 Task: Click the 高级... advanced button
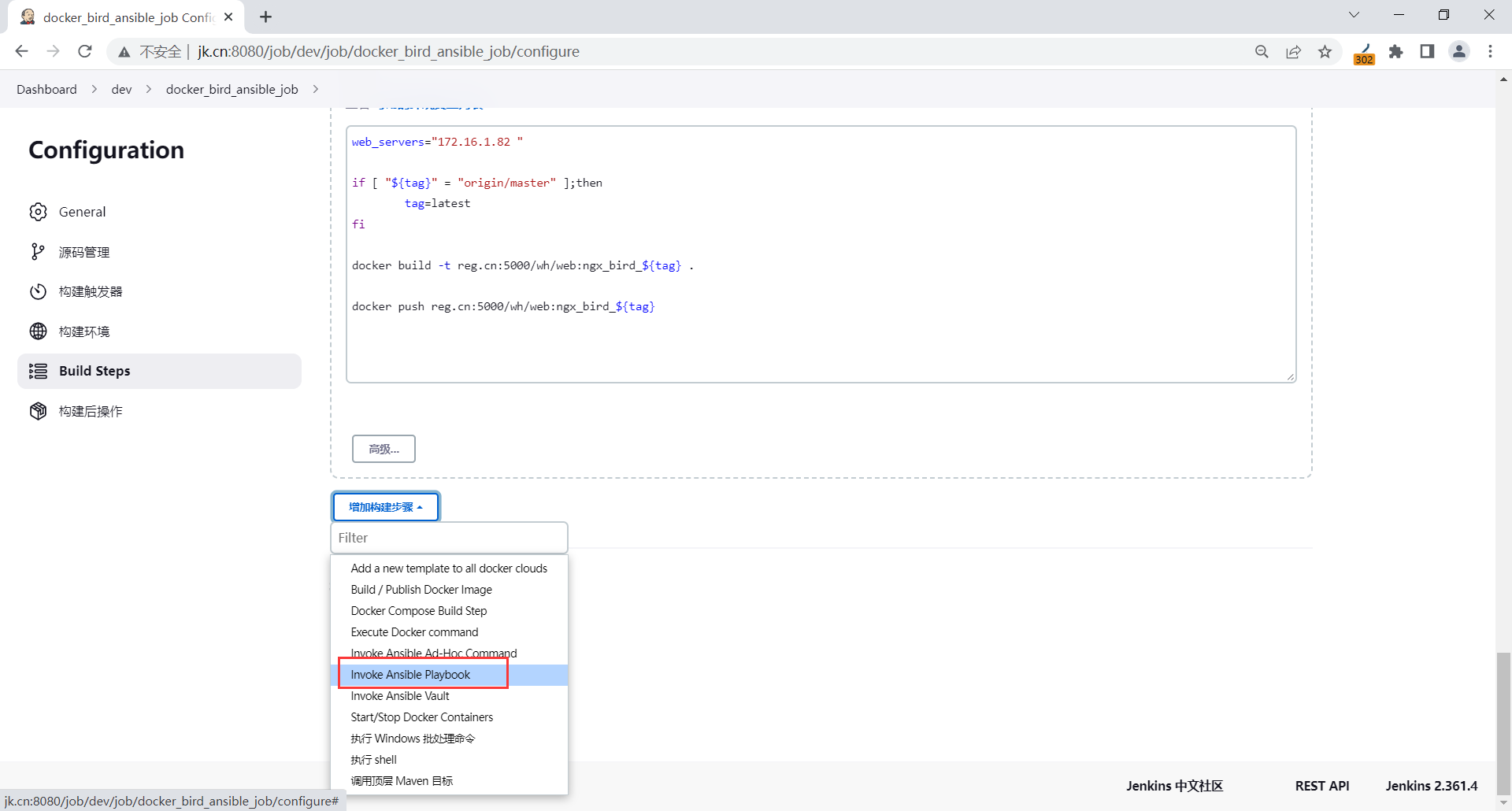[x=384, y=449]
